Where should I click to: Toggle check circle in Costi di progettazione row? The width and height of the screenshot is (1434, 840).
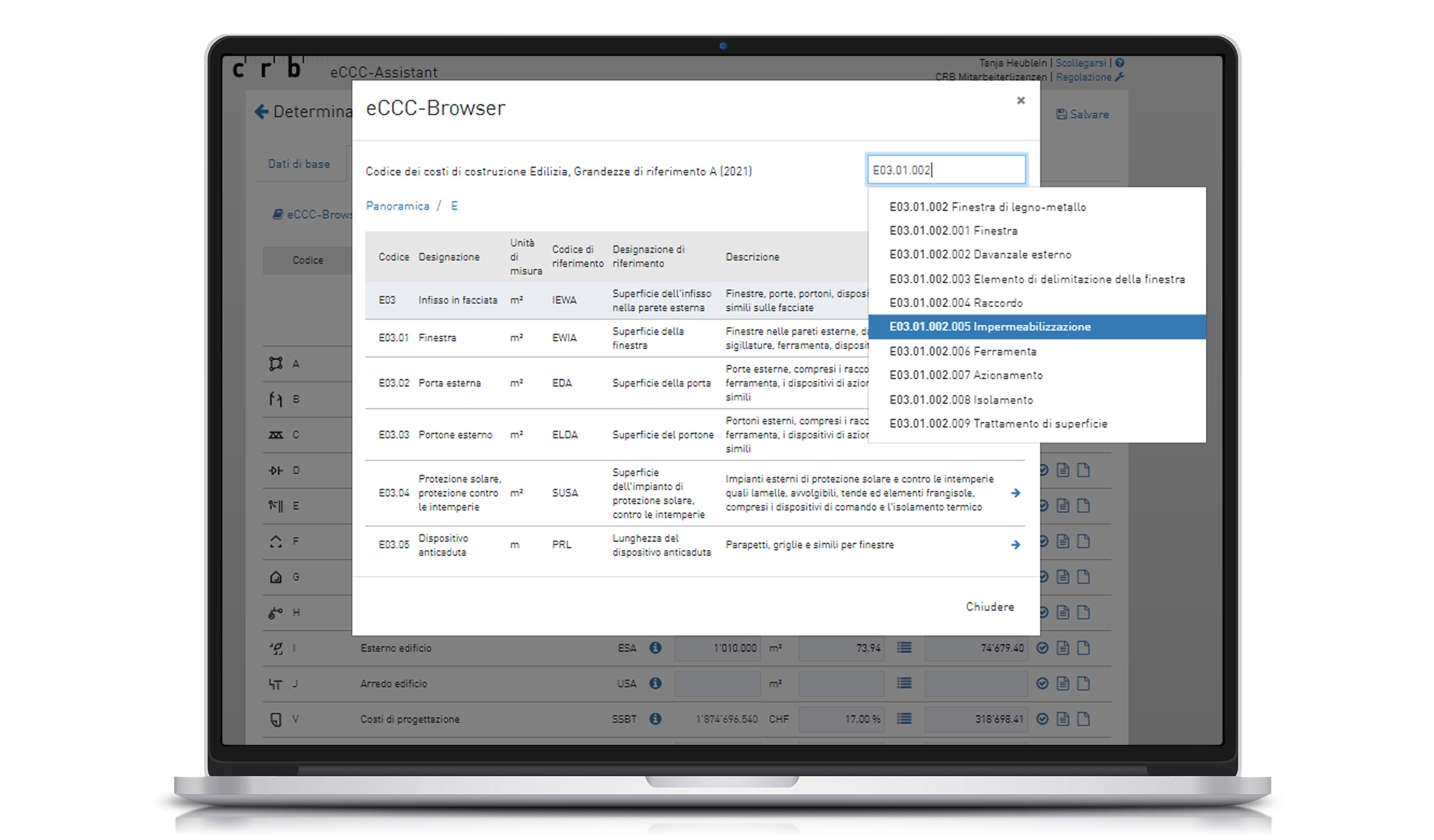1042,719
